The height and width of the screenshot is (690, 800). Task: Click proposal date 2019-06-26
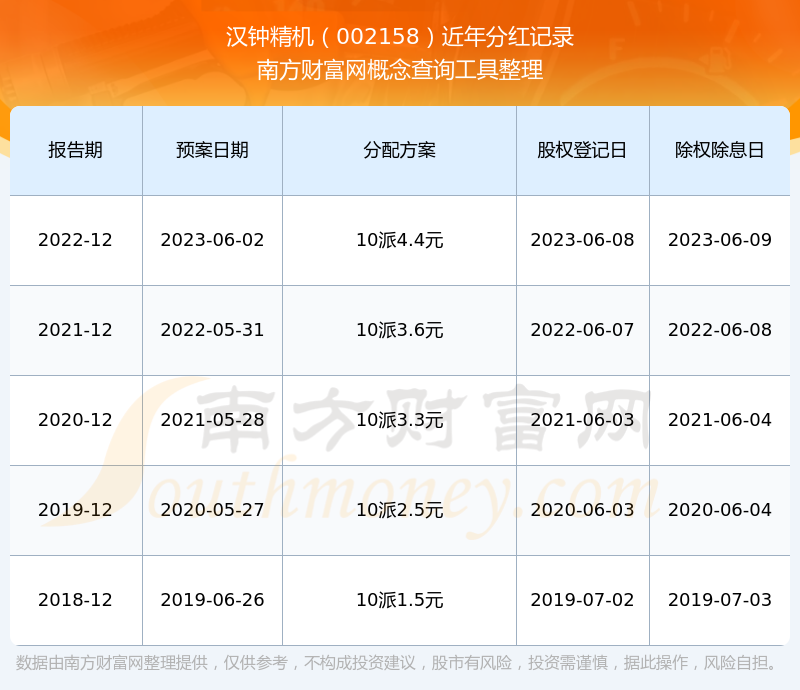tap(212, 600)
